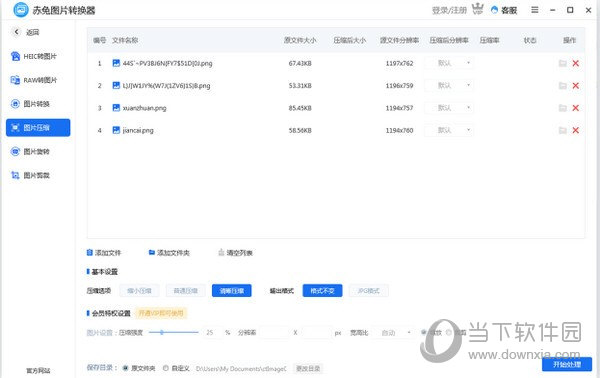
Task: Click the resolution height input field
Action: point(316,333)
